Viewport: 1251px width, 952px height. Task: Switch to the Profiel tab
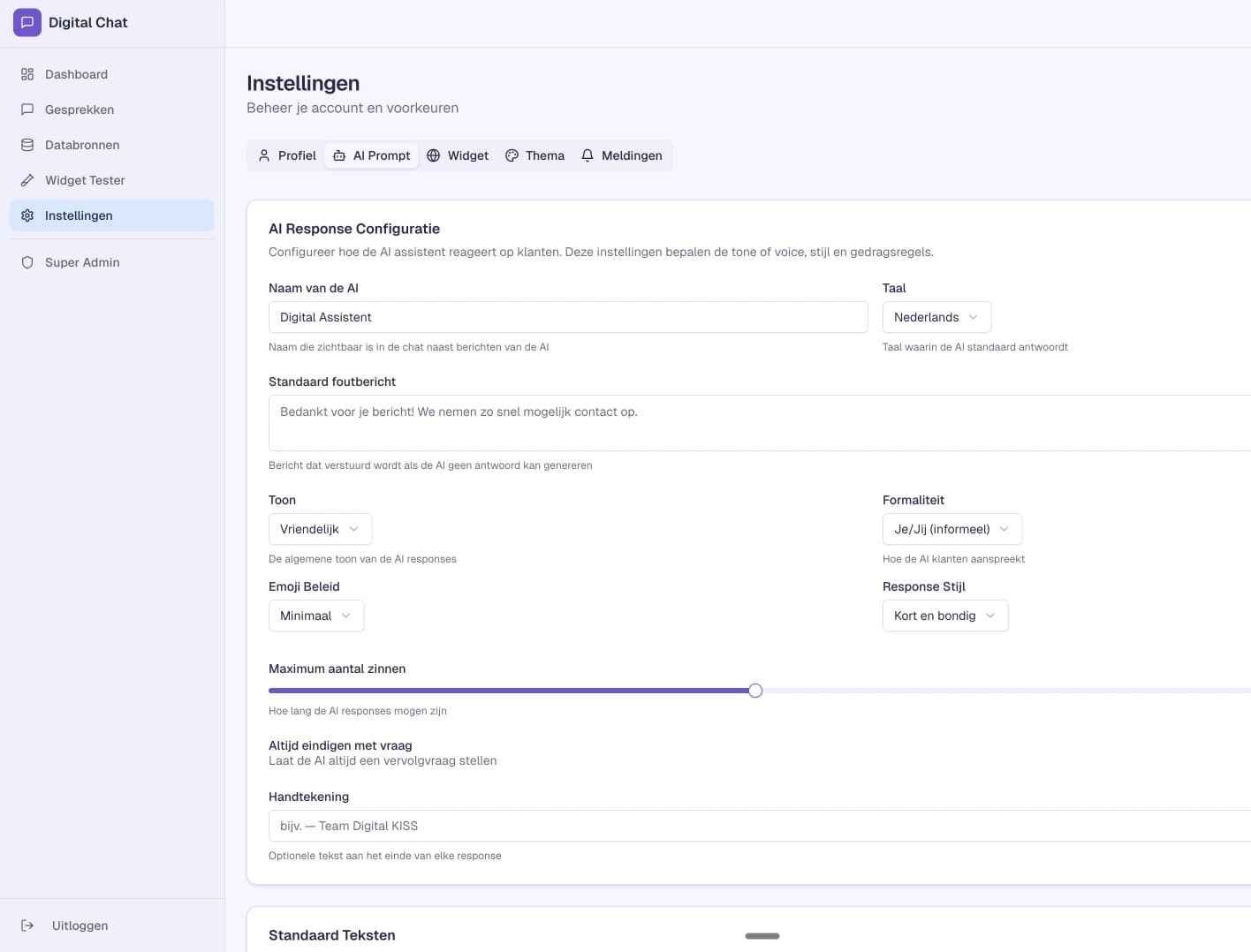tap(287, 155)
